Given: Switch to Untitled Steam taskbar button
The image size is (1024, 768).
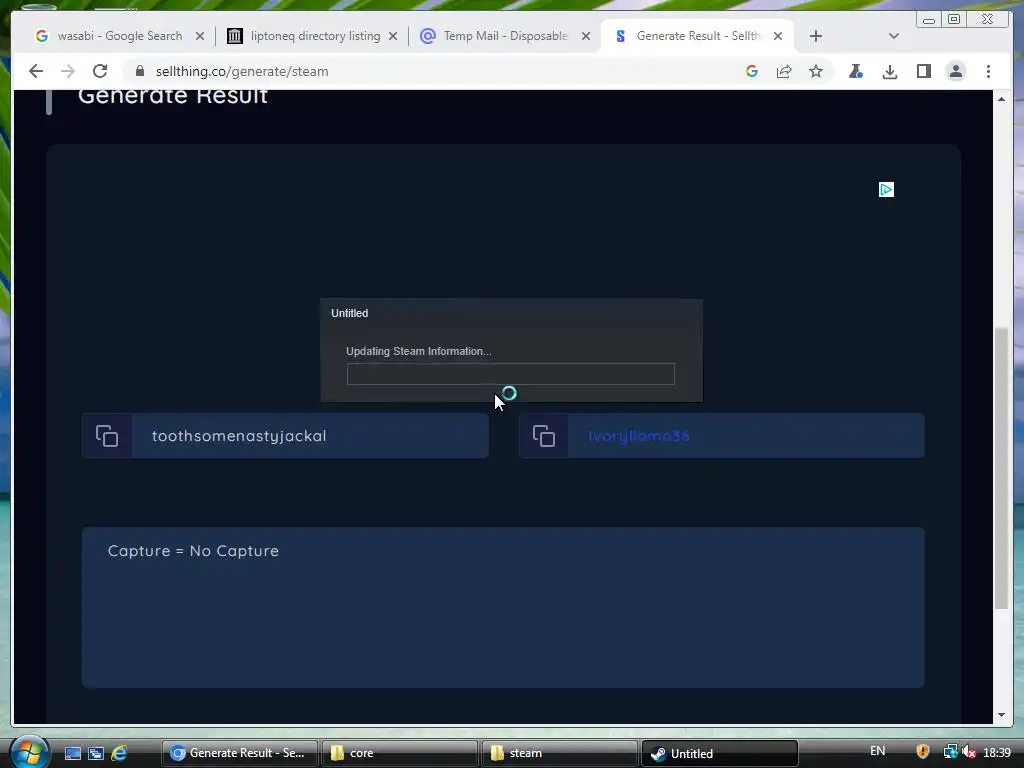Looking at the screenshot, I should [720, 753].
